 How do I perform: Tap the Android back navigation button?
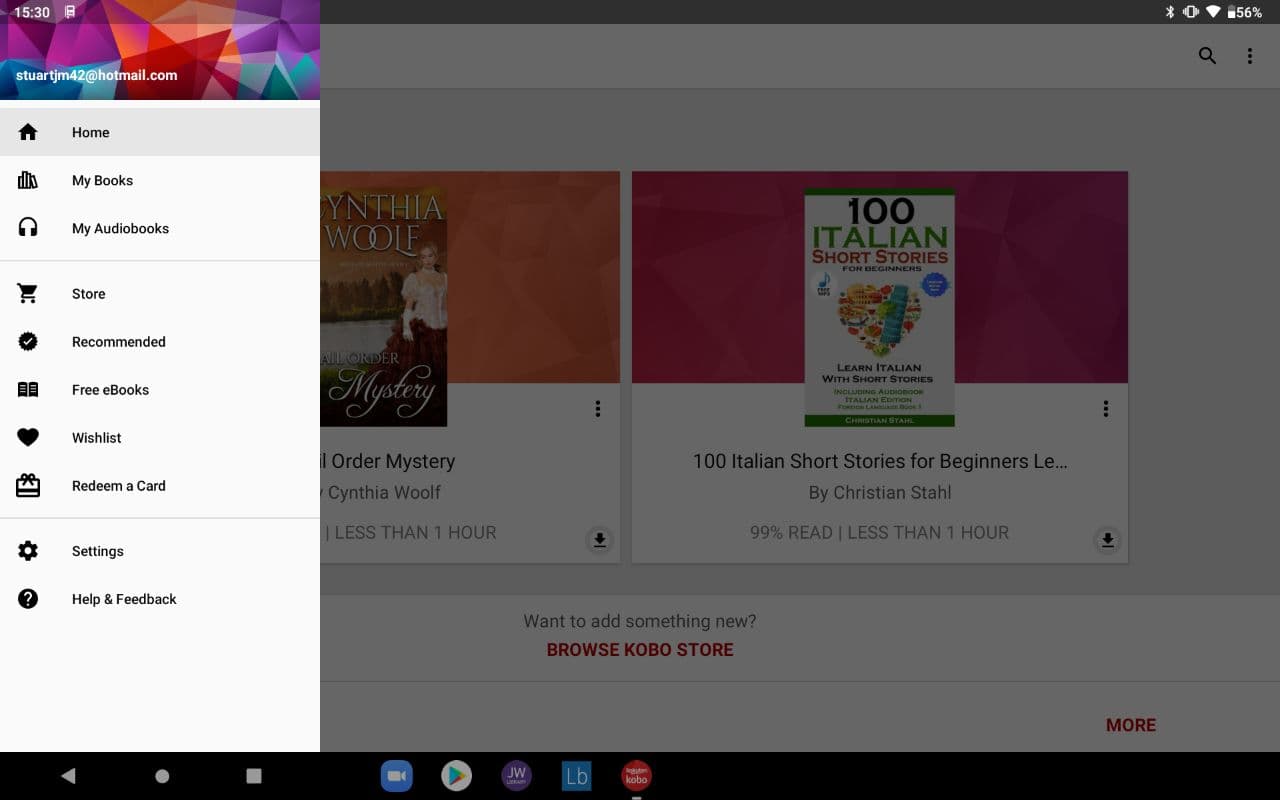pyautogui.click(x=68, y=776)
